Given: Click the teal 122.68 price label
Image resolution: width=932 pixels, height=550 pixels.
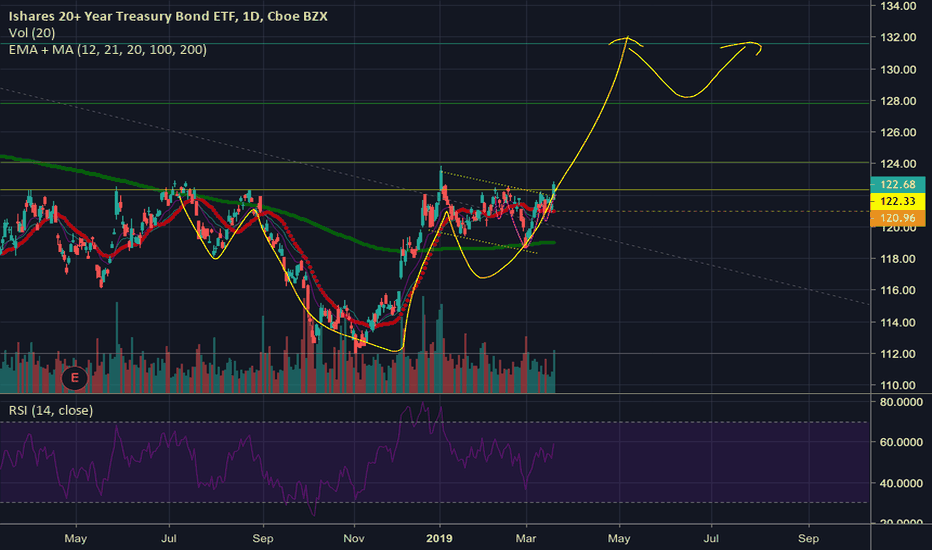Looking at the screenshot, I should point(898,184).
